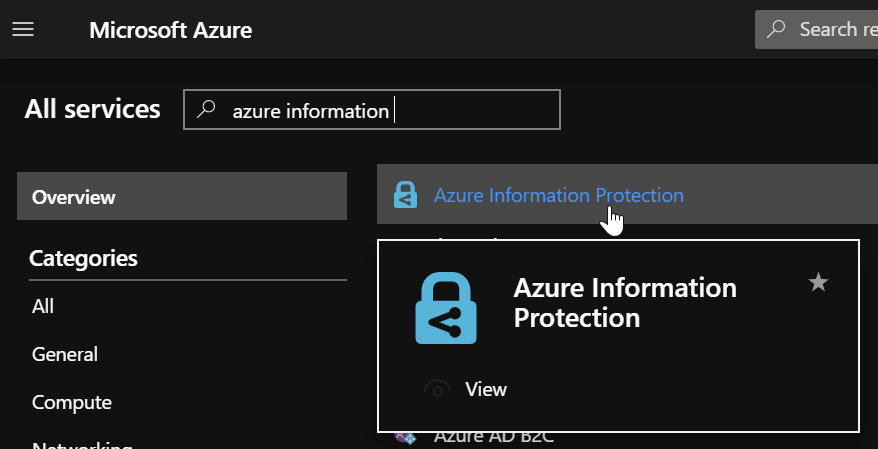The height and width of the screenshot is (449, 878).
Task: Click the magnifier icon in services filter box
Action: [207, 110]
